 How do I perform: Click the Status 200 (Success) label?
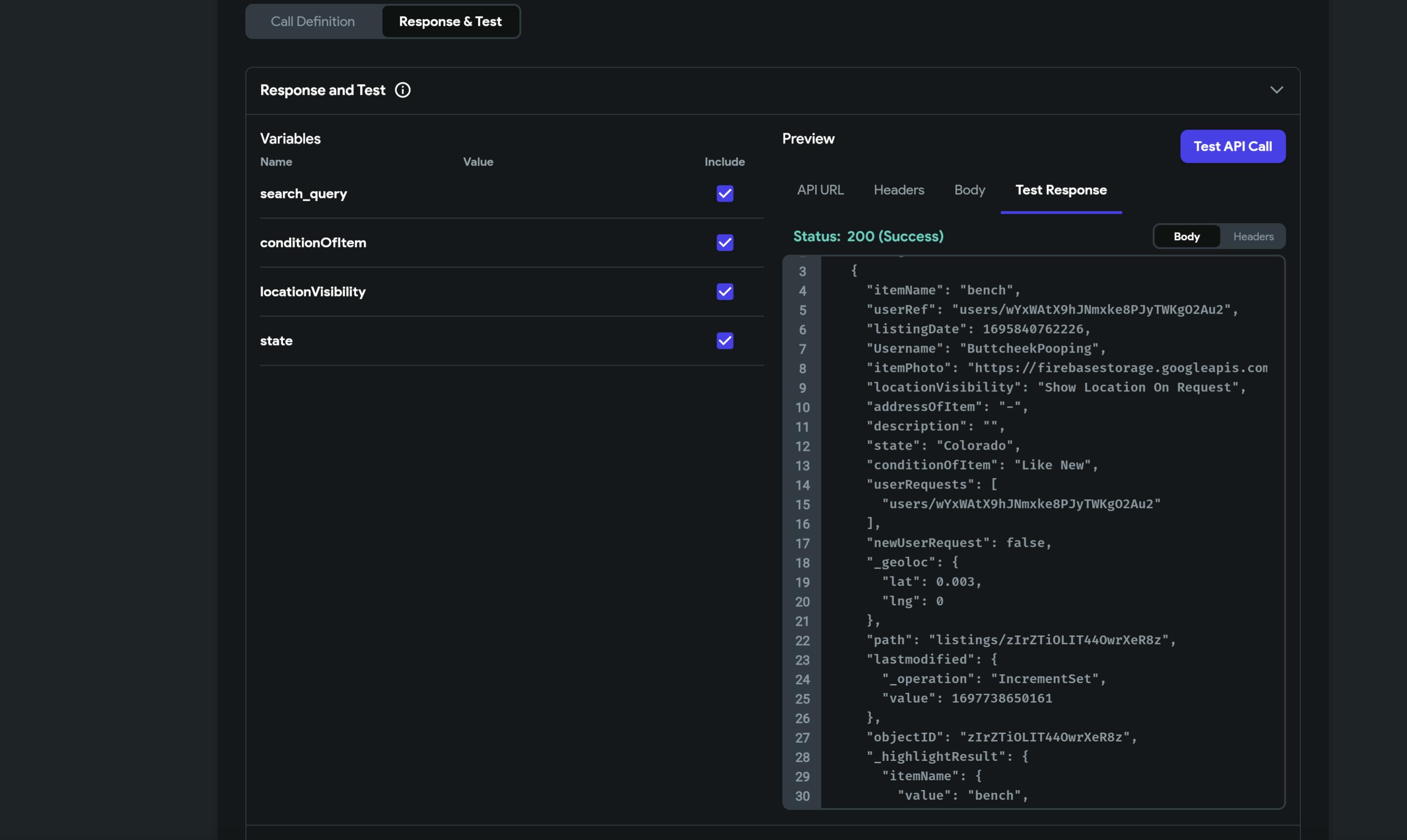point(868,237)
